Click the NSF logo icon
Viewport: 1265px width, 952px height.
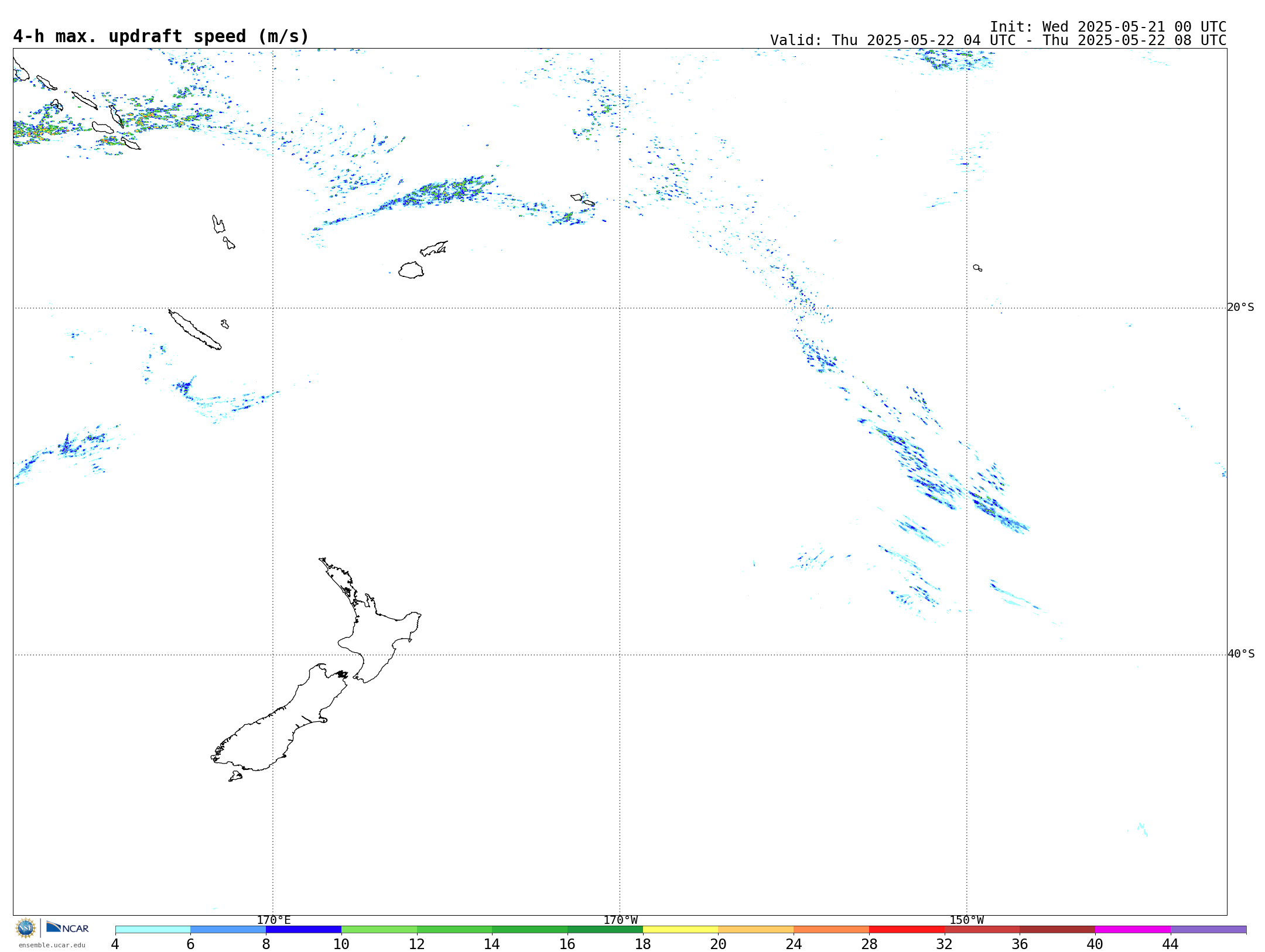click(x=26, y=928)
